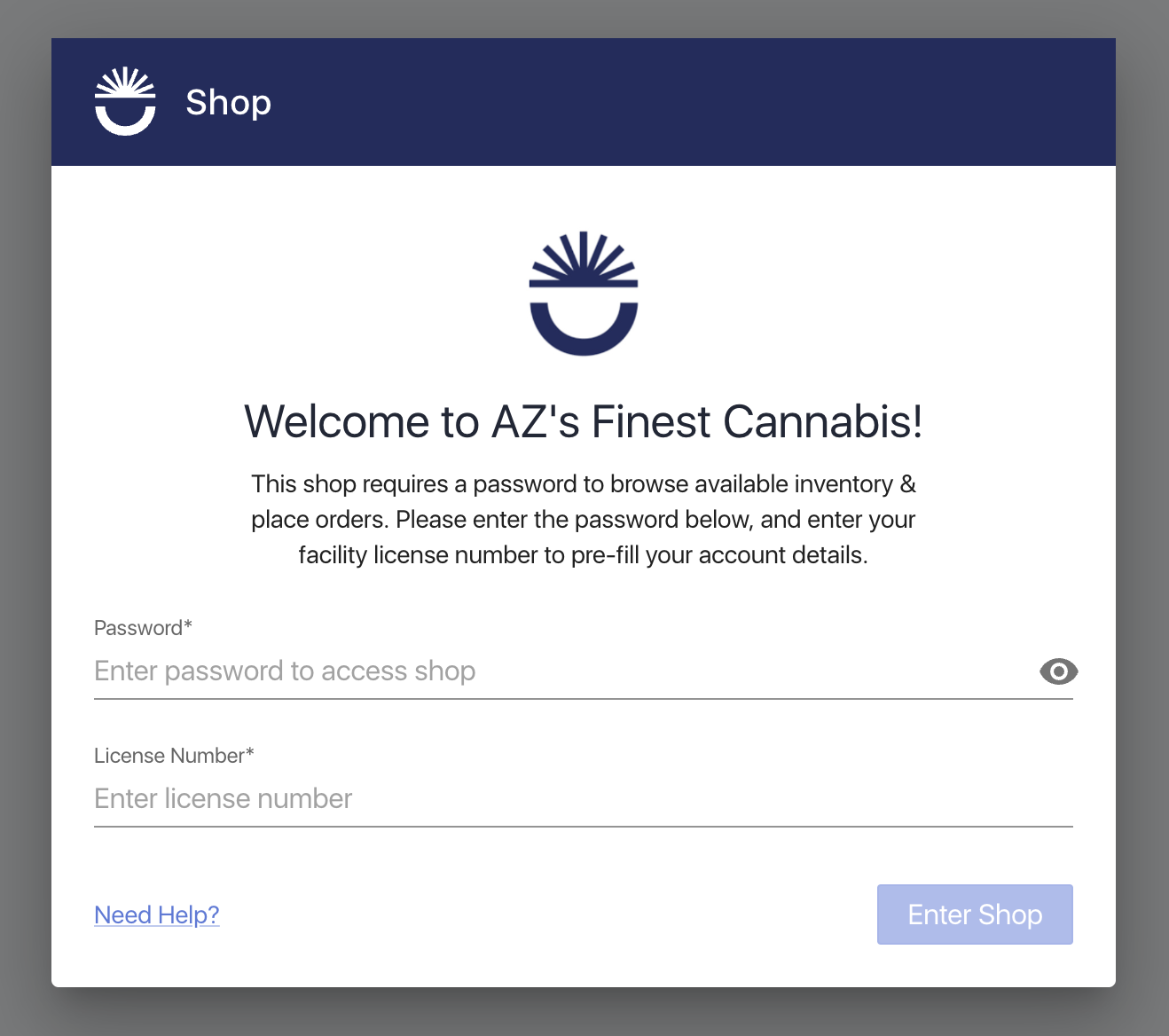The image size is (1169, 1036).
Task: Click the sun rays of the header logo
Action: (125, 81)
